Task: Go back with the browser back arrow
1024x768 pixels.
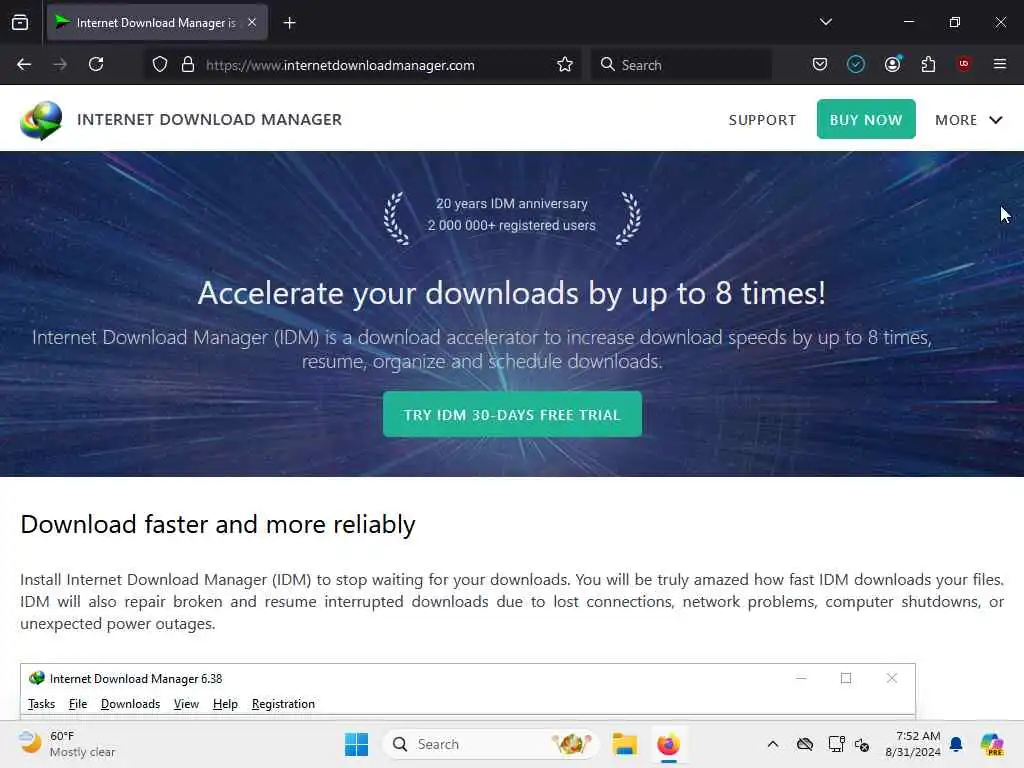Action: point(24,65)
